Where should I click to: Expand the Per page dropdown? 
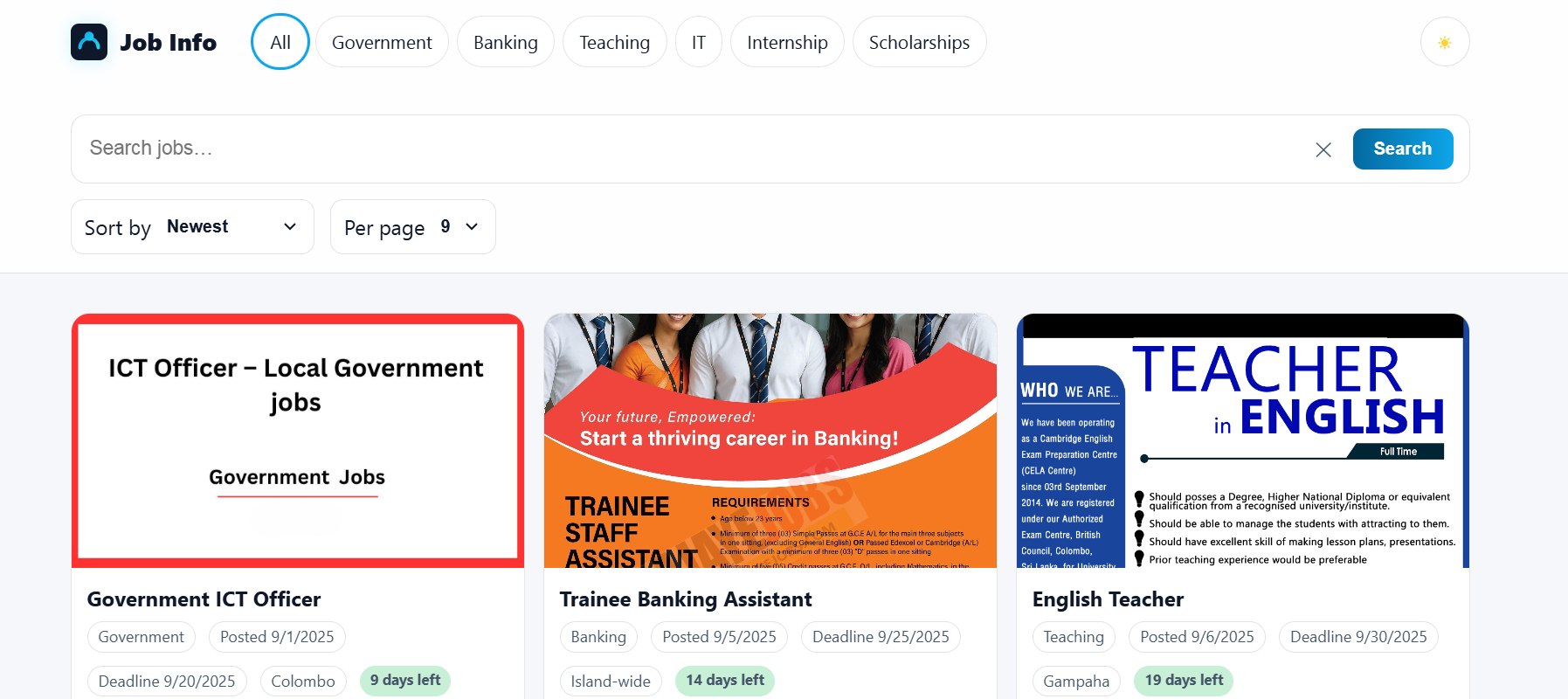click(413, 227)
